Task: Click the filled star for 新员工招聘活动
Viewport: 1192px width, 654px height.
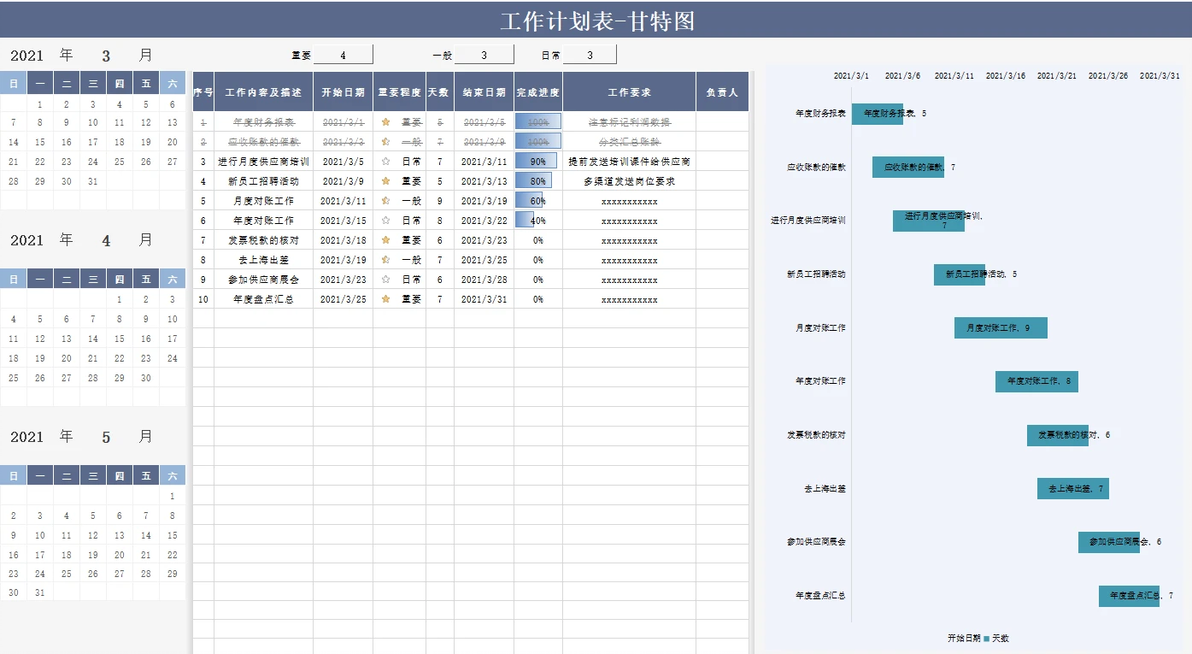Action: [385, 181]
